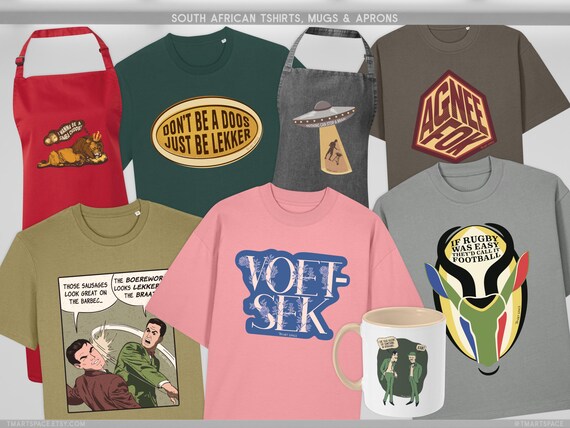This screenshot has height=428, width=570.
Task: Click the 'South African Tshirts, Mugs & Aprons' header
Action: click(x=285, y=18)
